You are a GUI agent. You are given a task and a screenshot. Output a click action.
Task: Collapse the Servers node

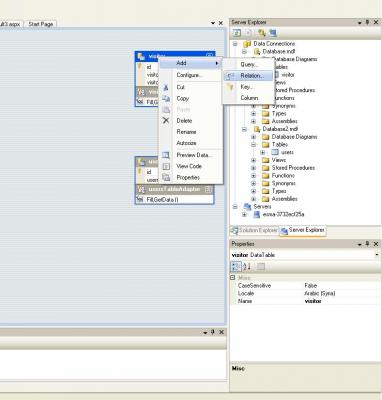(235, 207)
